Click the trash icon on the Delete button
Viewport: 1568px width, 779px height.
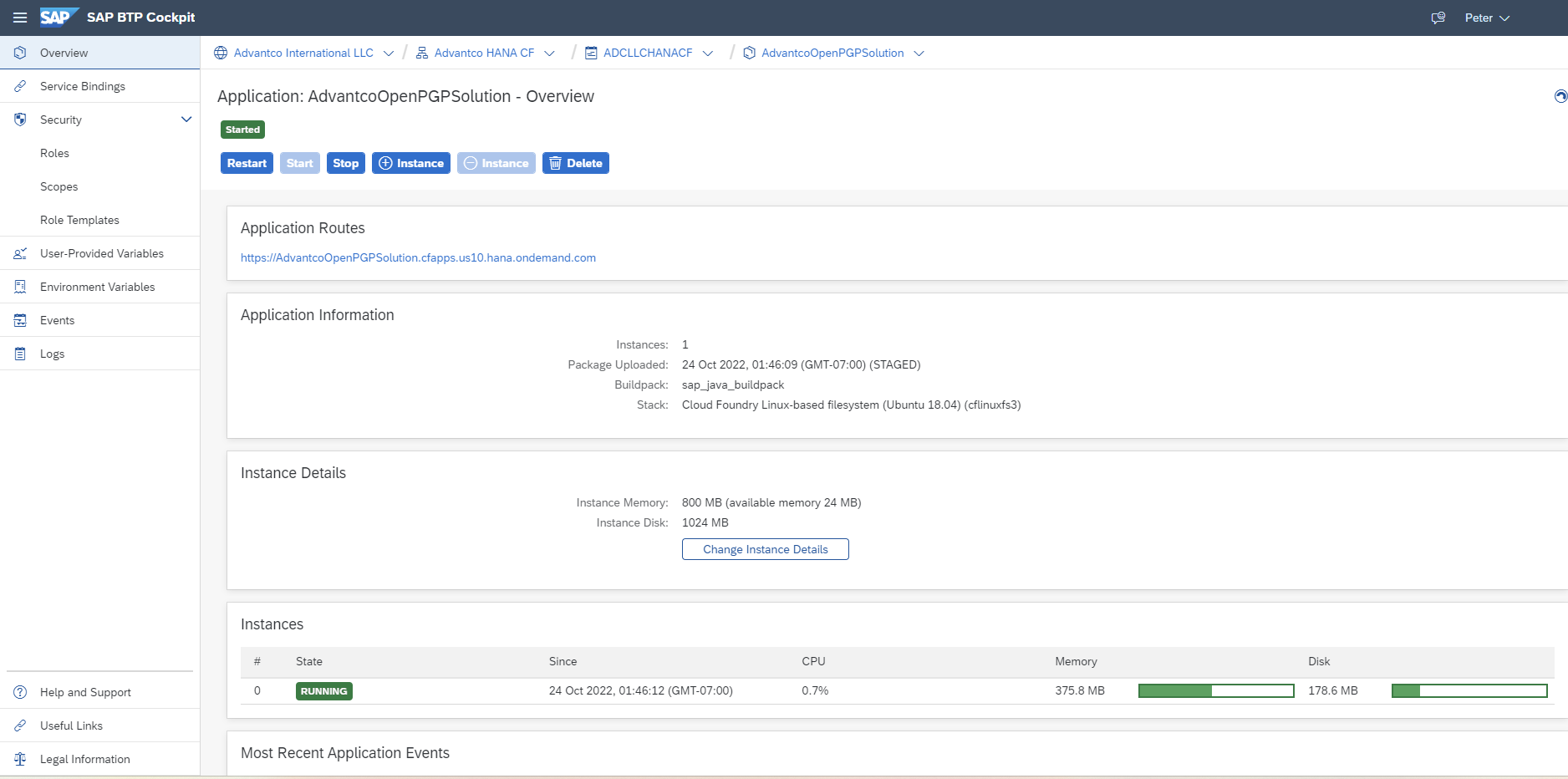pos(555,163)
